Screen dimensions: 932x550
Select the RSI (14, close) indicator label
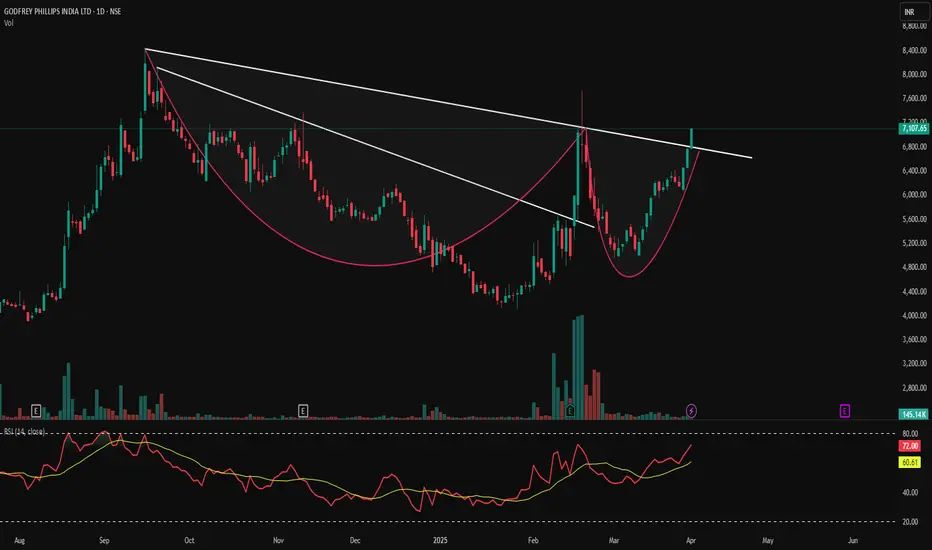pos(25,431)
